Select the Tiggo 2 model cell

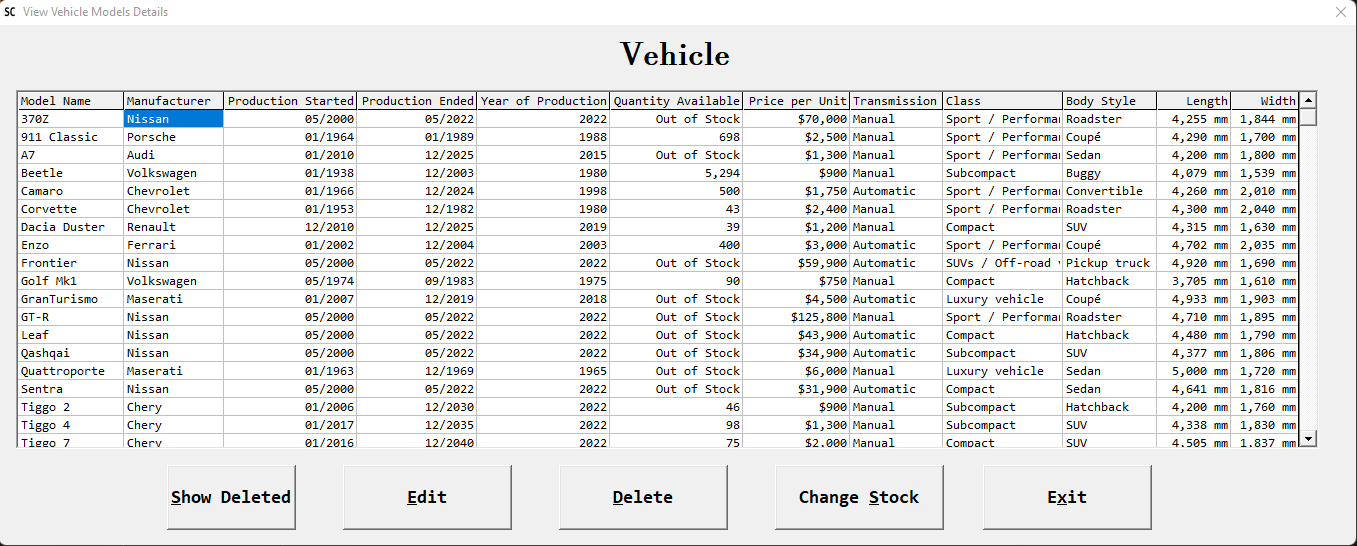tap(71, 407)
